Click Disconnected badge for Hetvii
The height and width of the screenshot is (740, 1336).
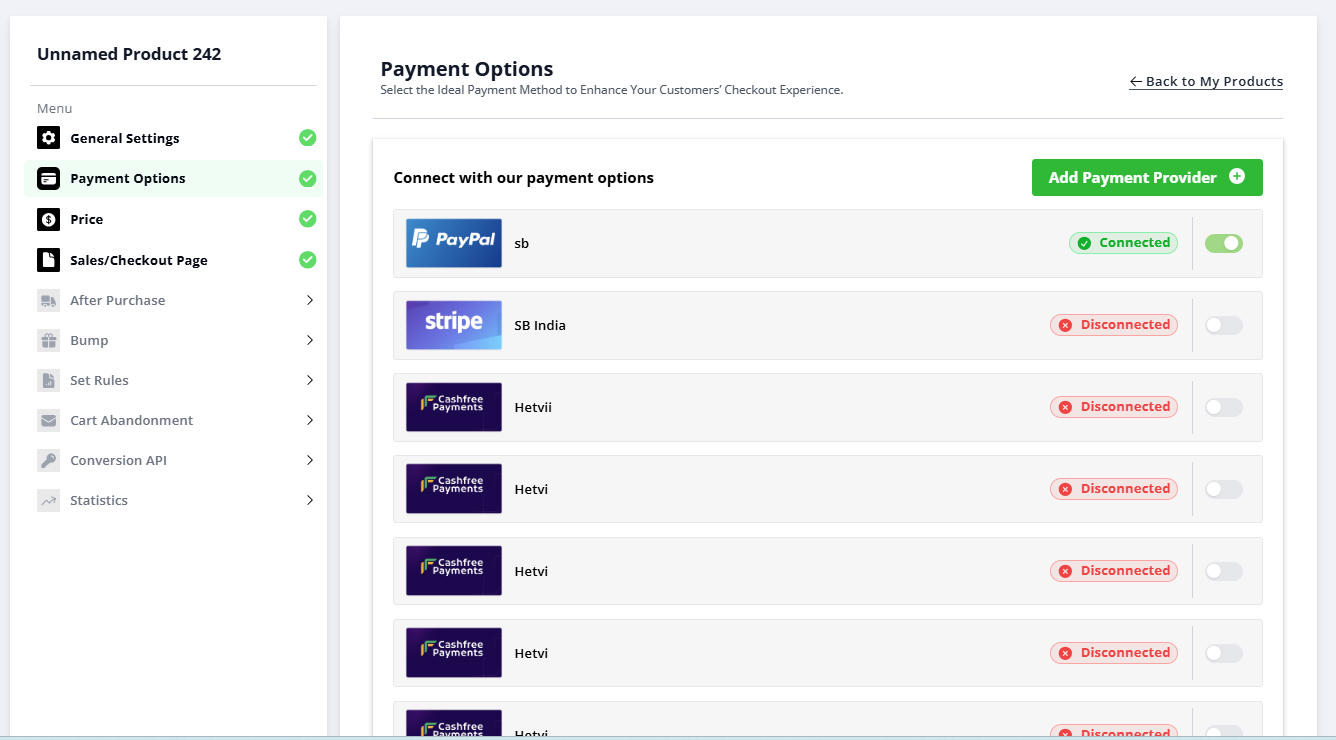[1114, 407]
